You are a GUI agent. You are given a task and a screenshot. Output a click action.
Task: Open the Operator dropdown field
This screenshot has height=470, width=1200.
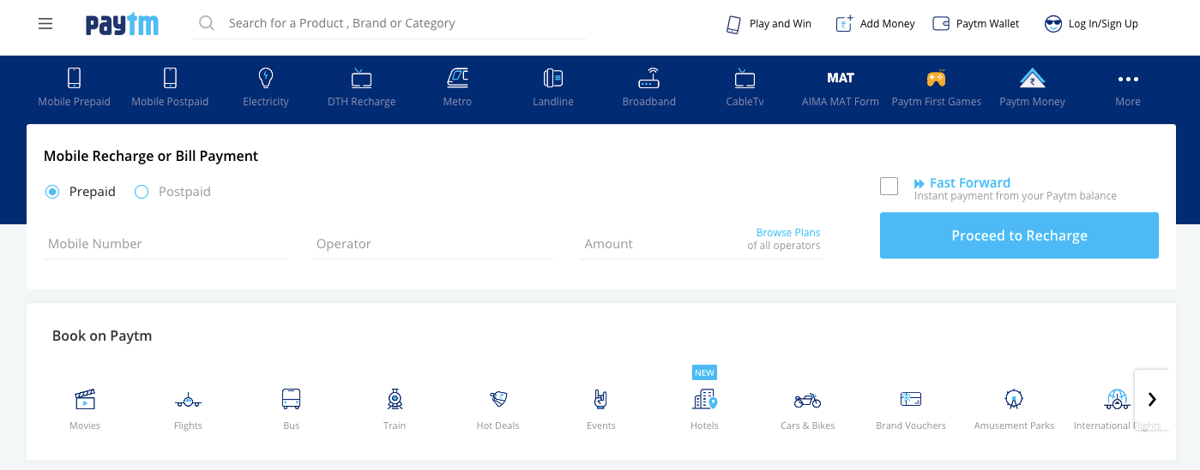(432, 244)
